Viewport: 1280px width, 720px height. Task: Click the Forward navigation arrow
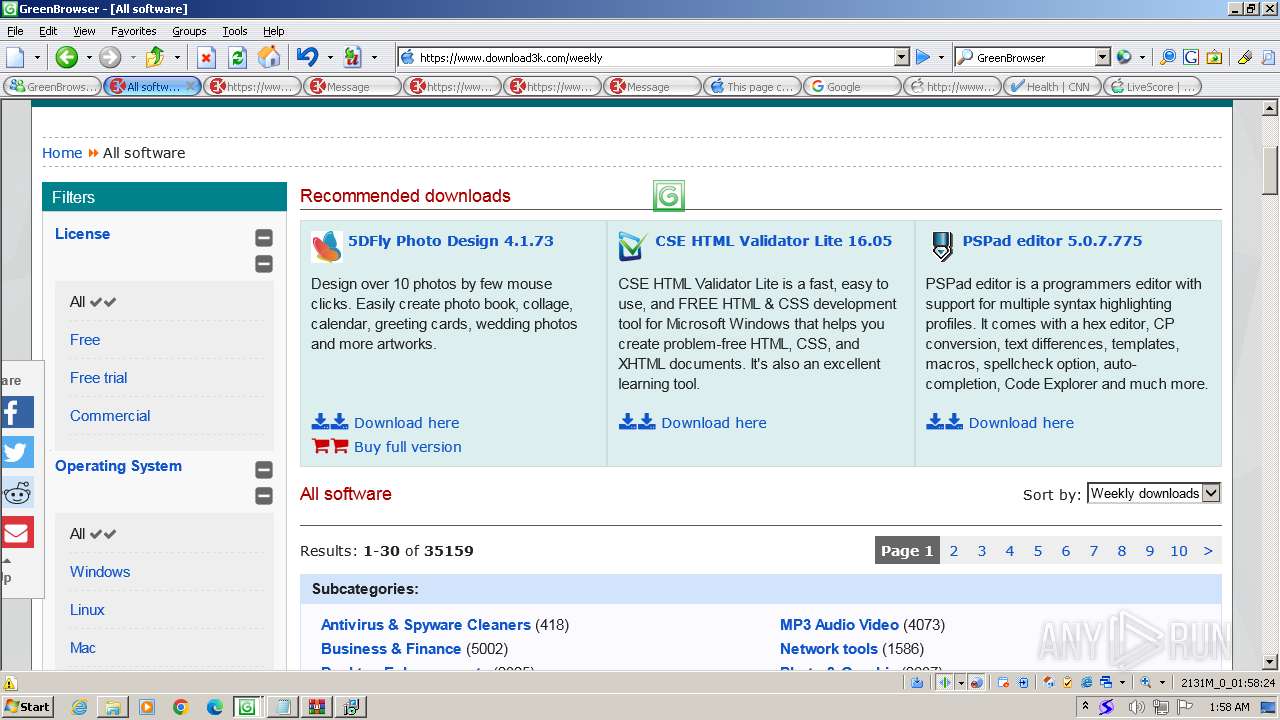coord(110,57)
